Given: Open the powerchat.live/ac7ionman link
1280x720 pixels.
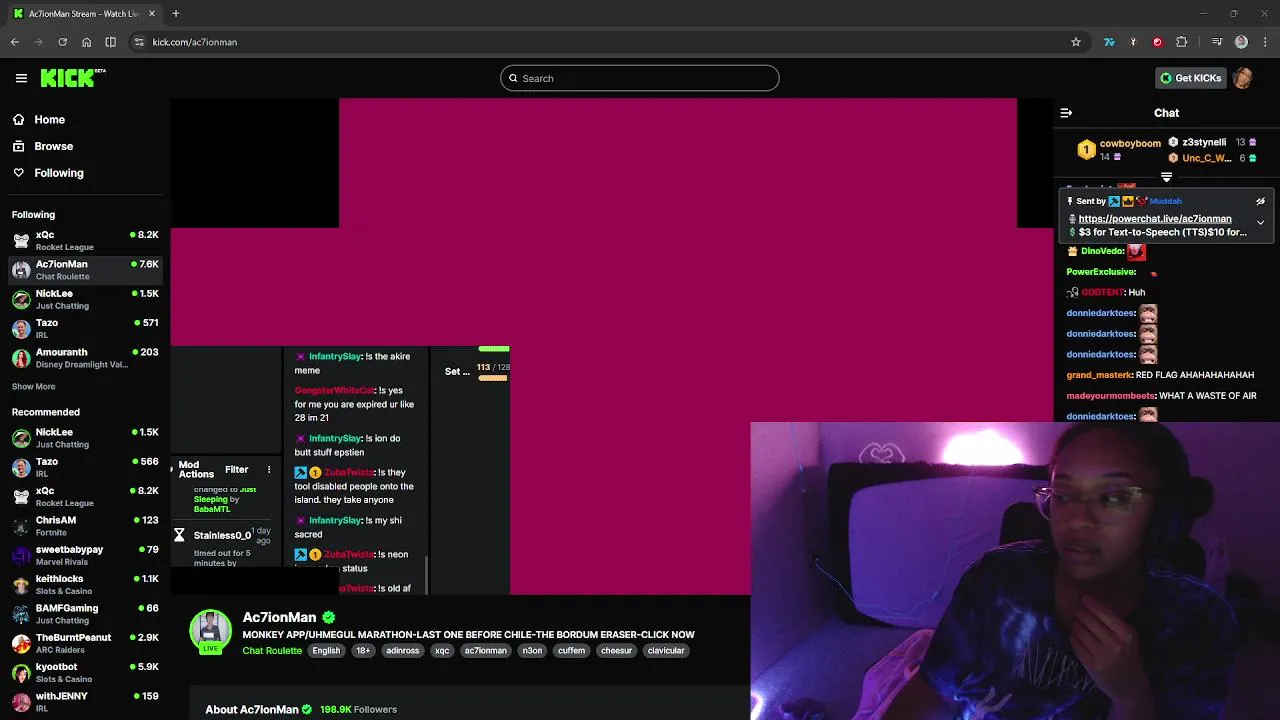Looking at the screenshot, I should [1155, 219].
